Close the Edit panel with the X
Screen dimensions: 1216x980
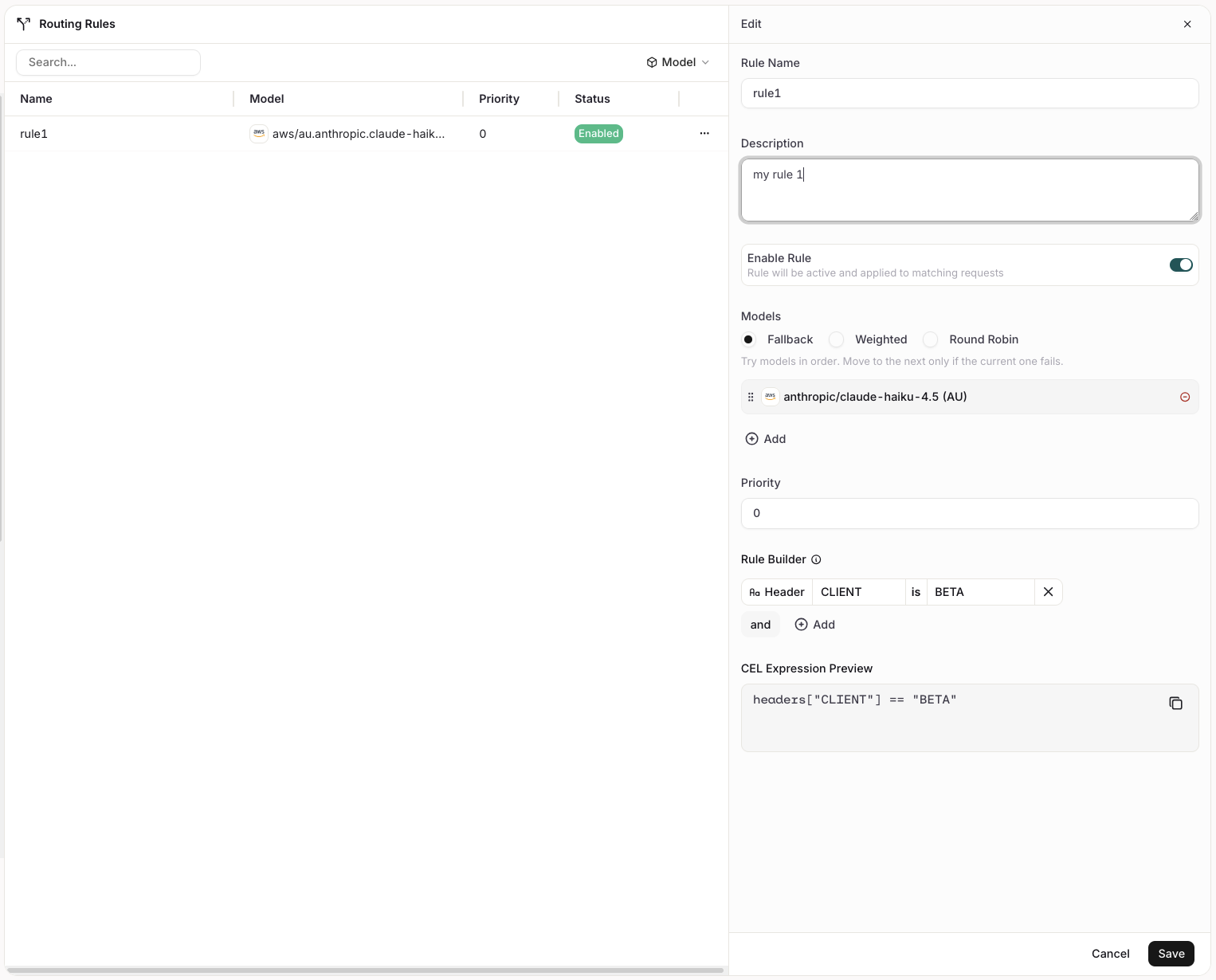coord(1187,24)
